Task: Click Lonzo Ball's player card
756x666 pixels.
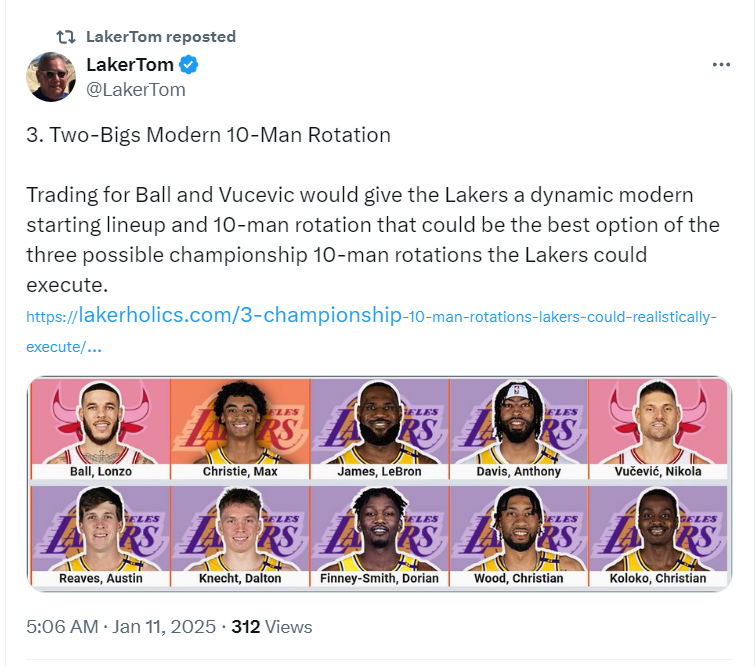Action: point(100,429)
